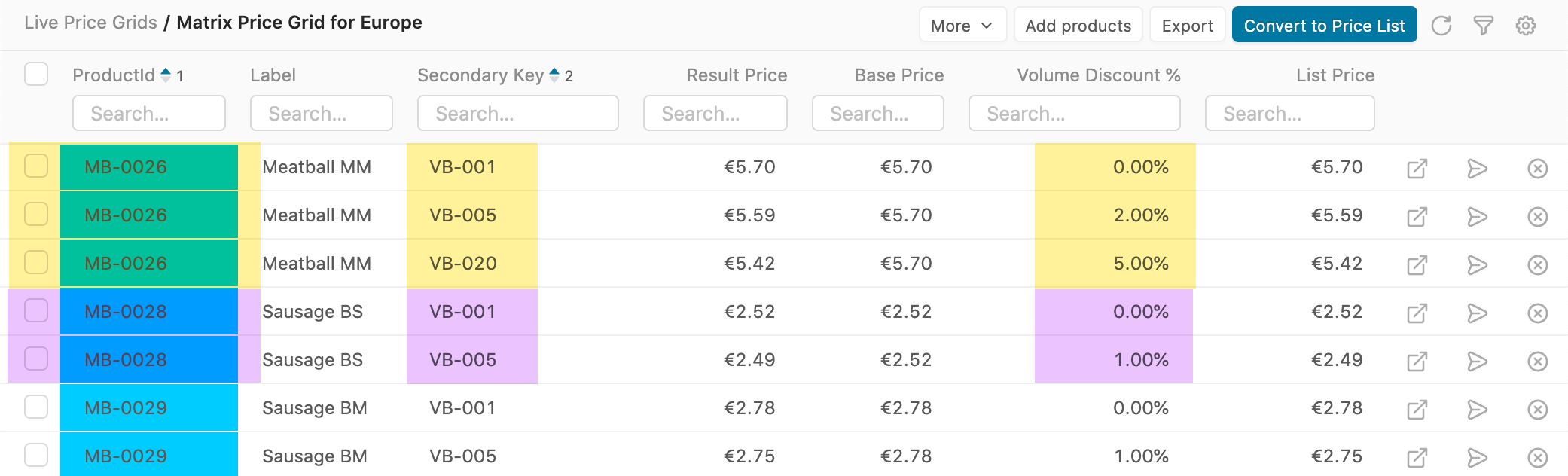Open the filter icon in the toolbar
The height and width of the screenshot is (476, 1568).
click(1483, 26)
